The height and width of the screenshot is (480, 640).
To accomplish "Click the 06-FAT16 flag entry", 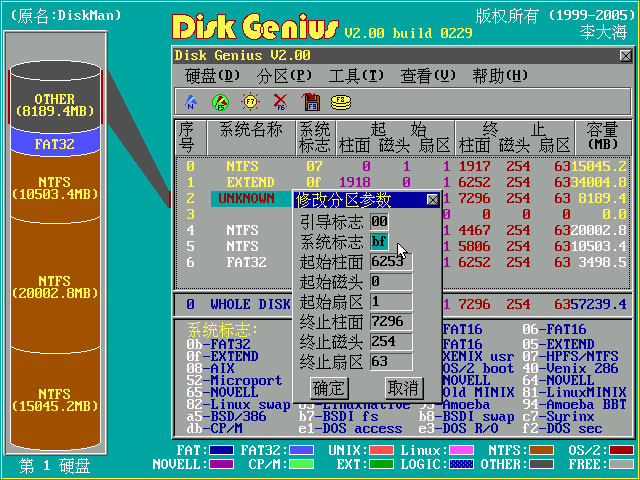I will point(554,329).
